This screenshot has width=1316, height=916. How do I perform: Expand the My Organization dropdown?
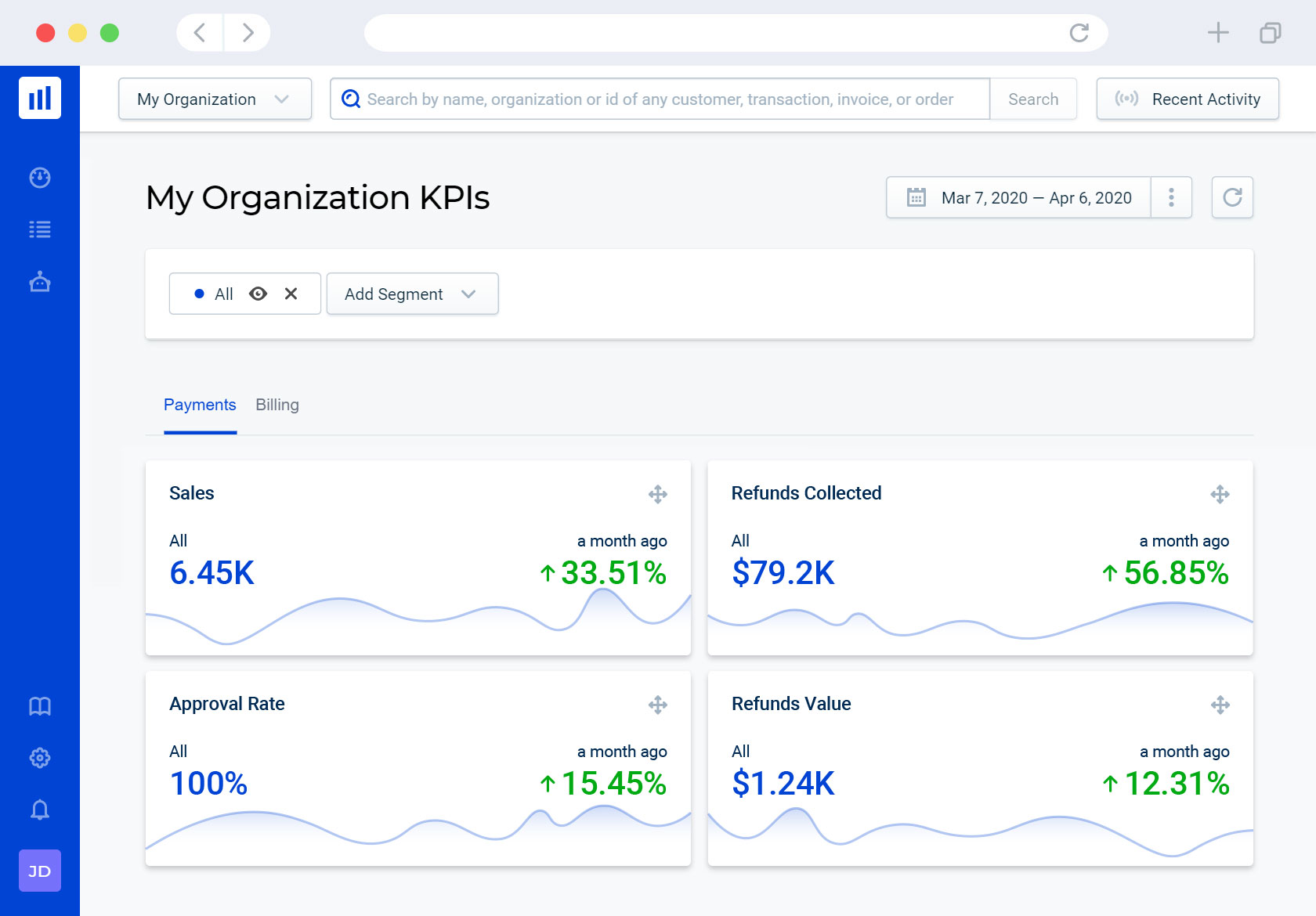[x=215, y=99]
